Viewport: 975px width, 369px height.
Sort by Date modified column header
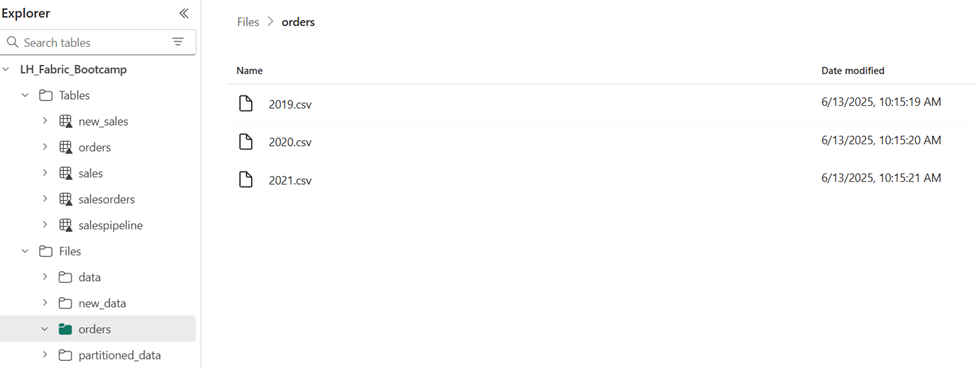(853, 71)
